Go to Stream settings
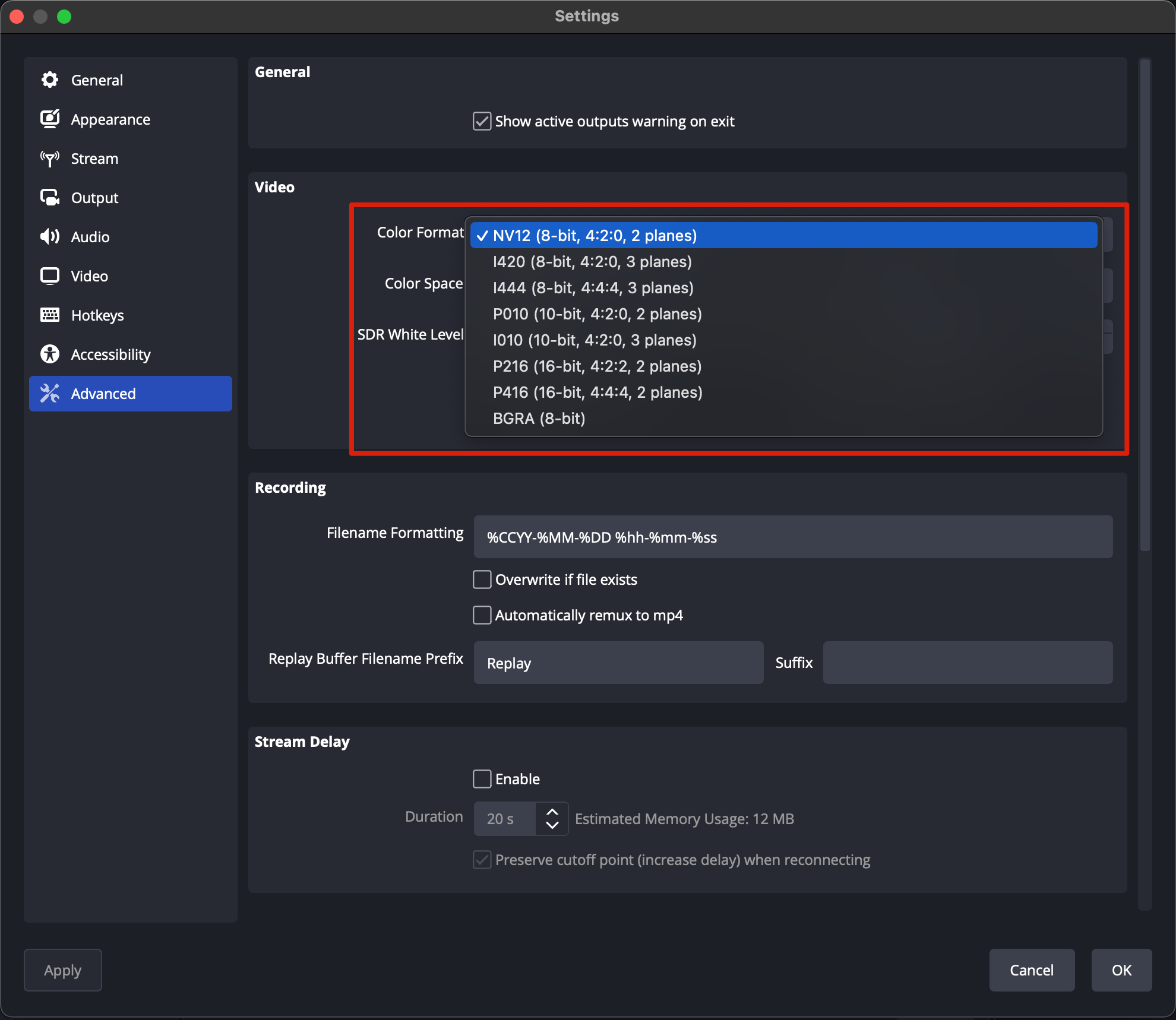Screen dimensions: 1176x1020 131,159
